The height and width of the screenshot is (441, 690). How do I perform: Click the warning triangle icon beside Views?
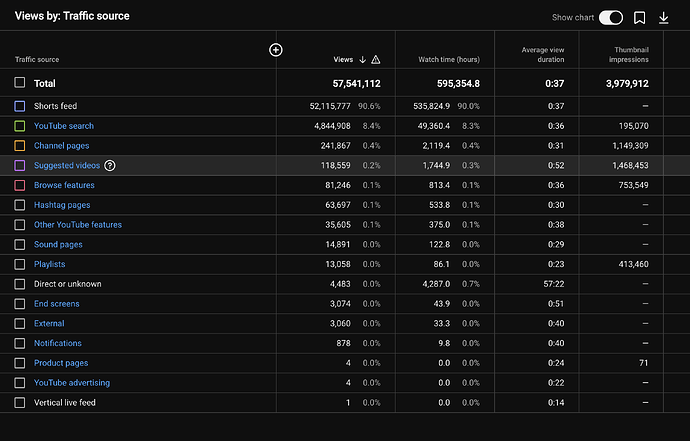pos(375,59)
